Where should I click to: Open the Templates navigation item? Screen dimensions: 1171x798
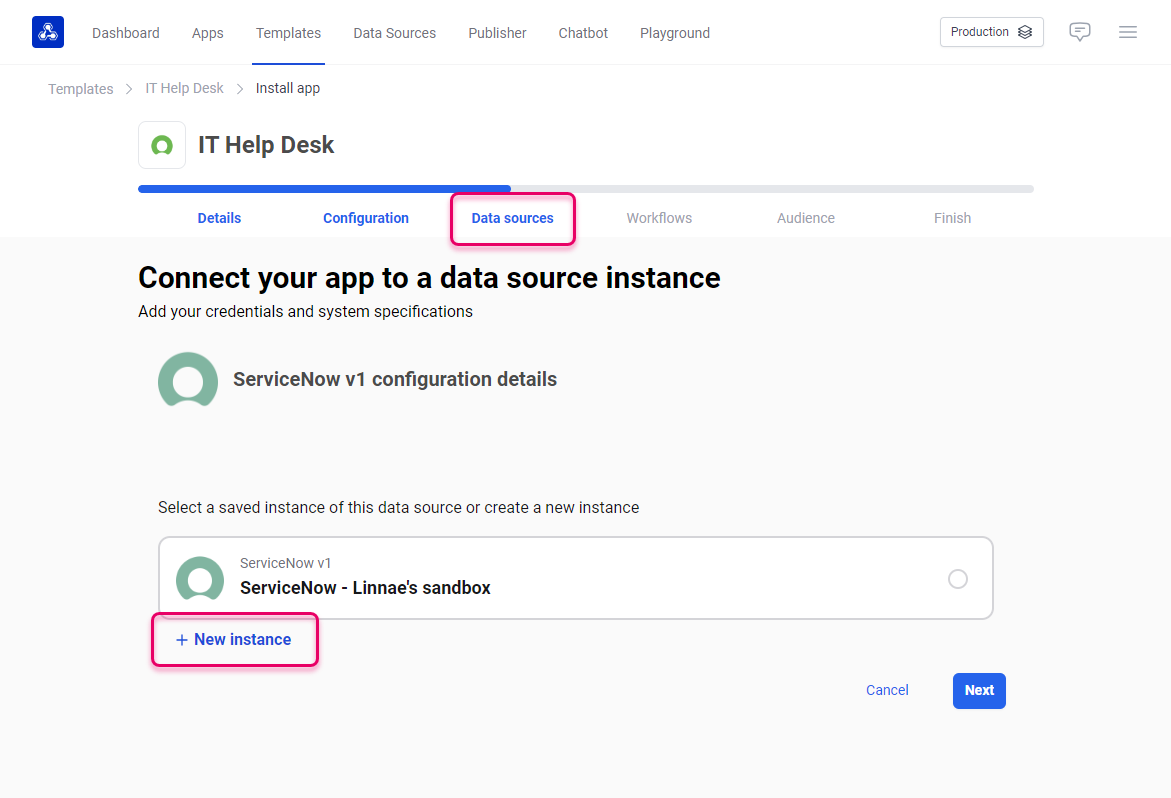(288, 33)
